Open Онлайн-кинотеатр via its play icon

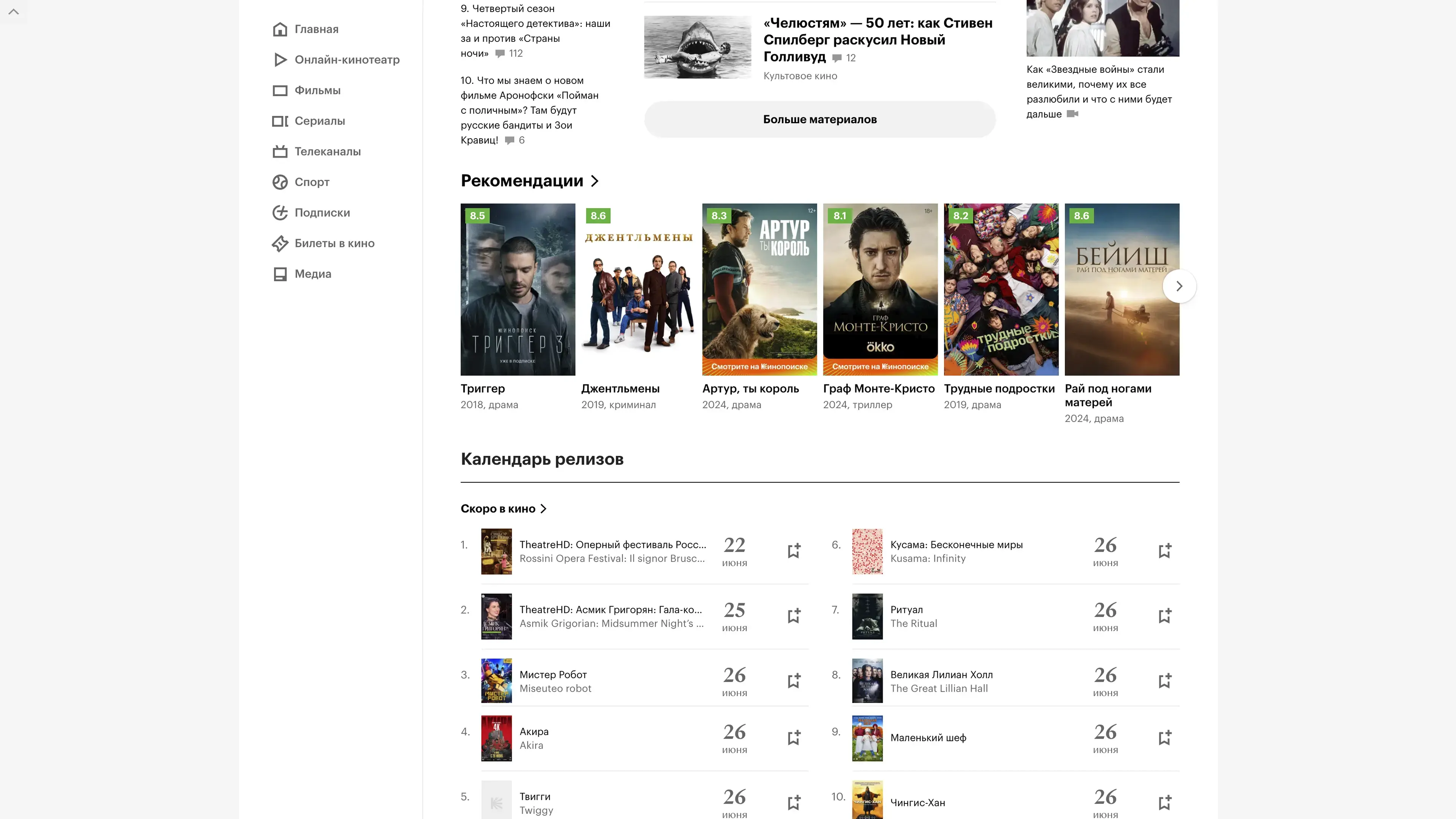(x=280, y=60)
